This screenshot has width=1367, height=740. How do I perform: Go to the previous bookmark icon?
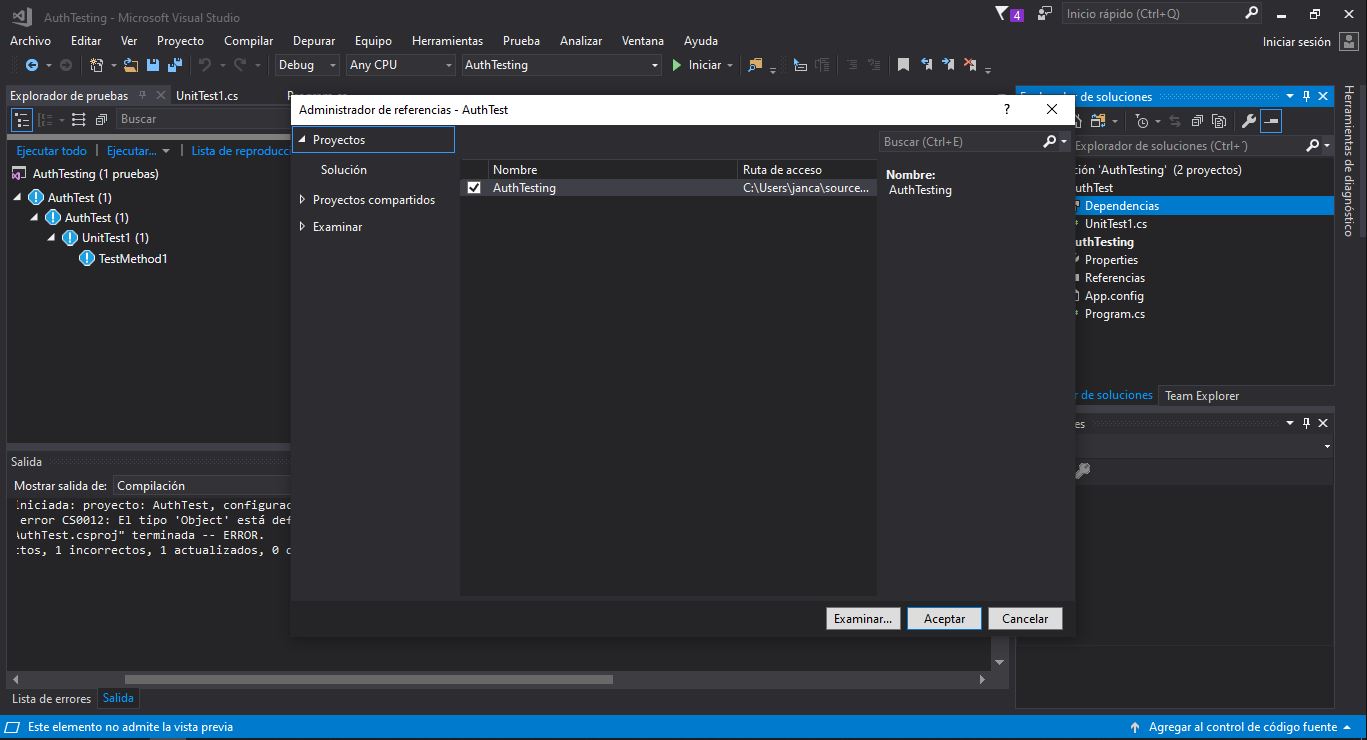(x=926, y=65)
